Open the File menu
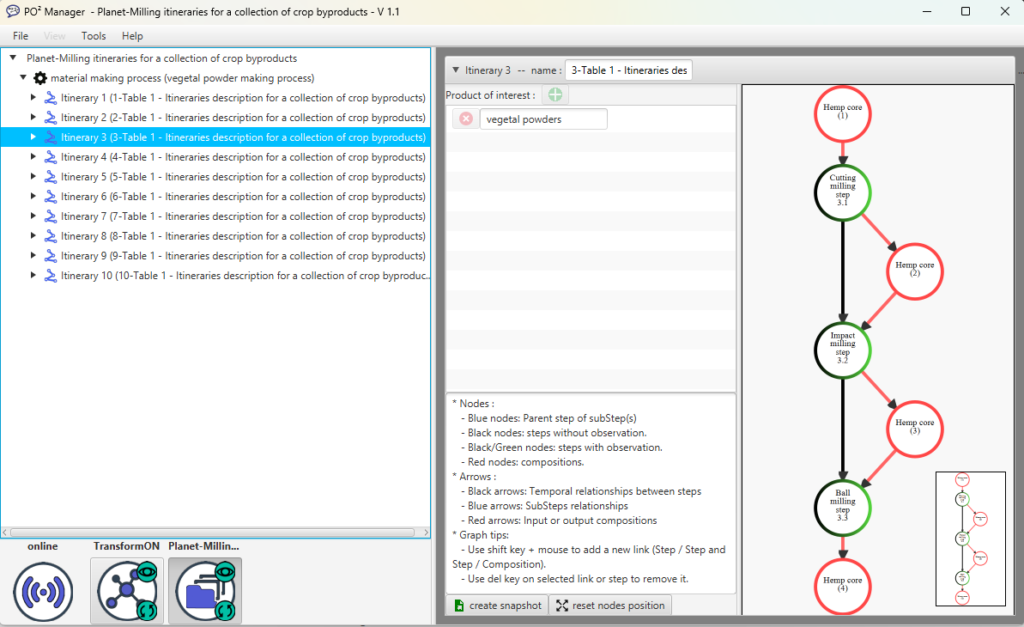This screenshot has height=627, width=1024. click(x=21, y=36)
